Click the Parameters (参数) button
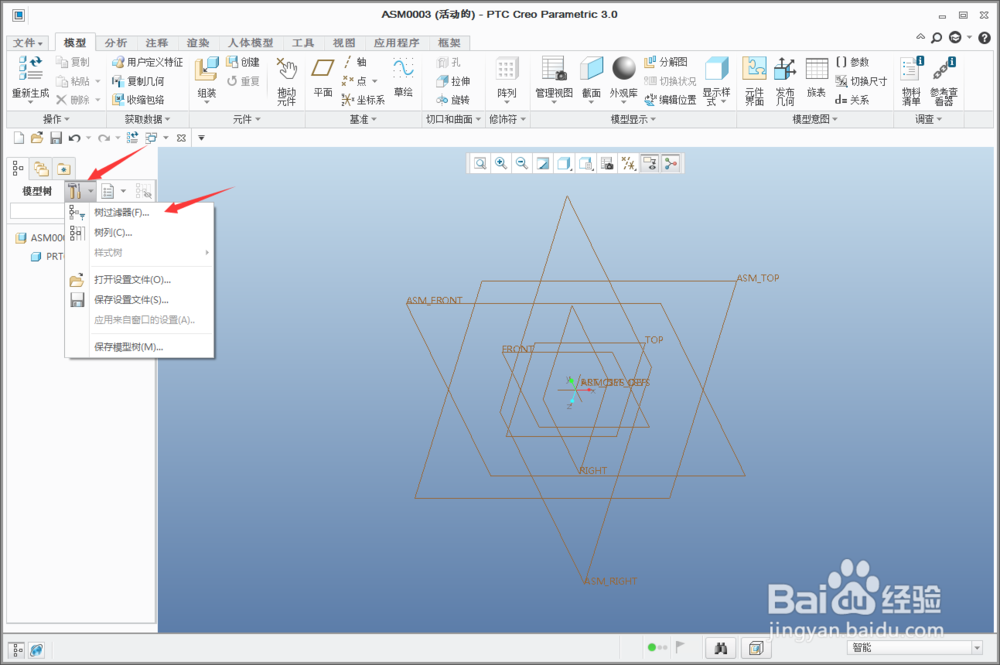This screenshot has width=1000, height=665. coord(852,62)
